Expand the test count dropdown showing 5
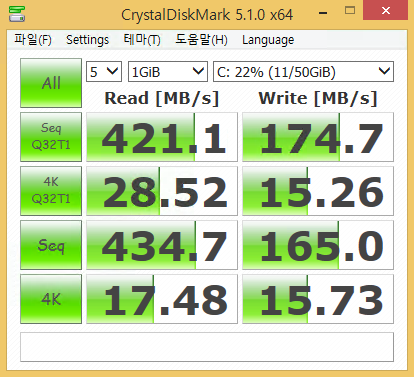This screenshot has width=414, height=377. tap(104, 72)
